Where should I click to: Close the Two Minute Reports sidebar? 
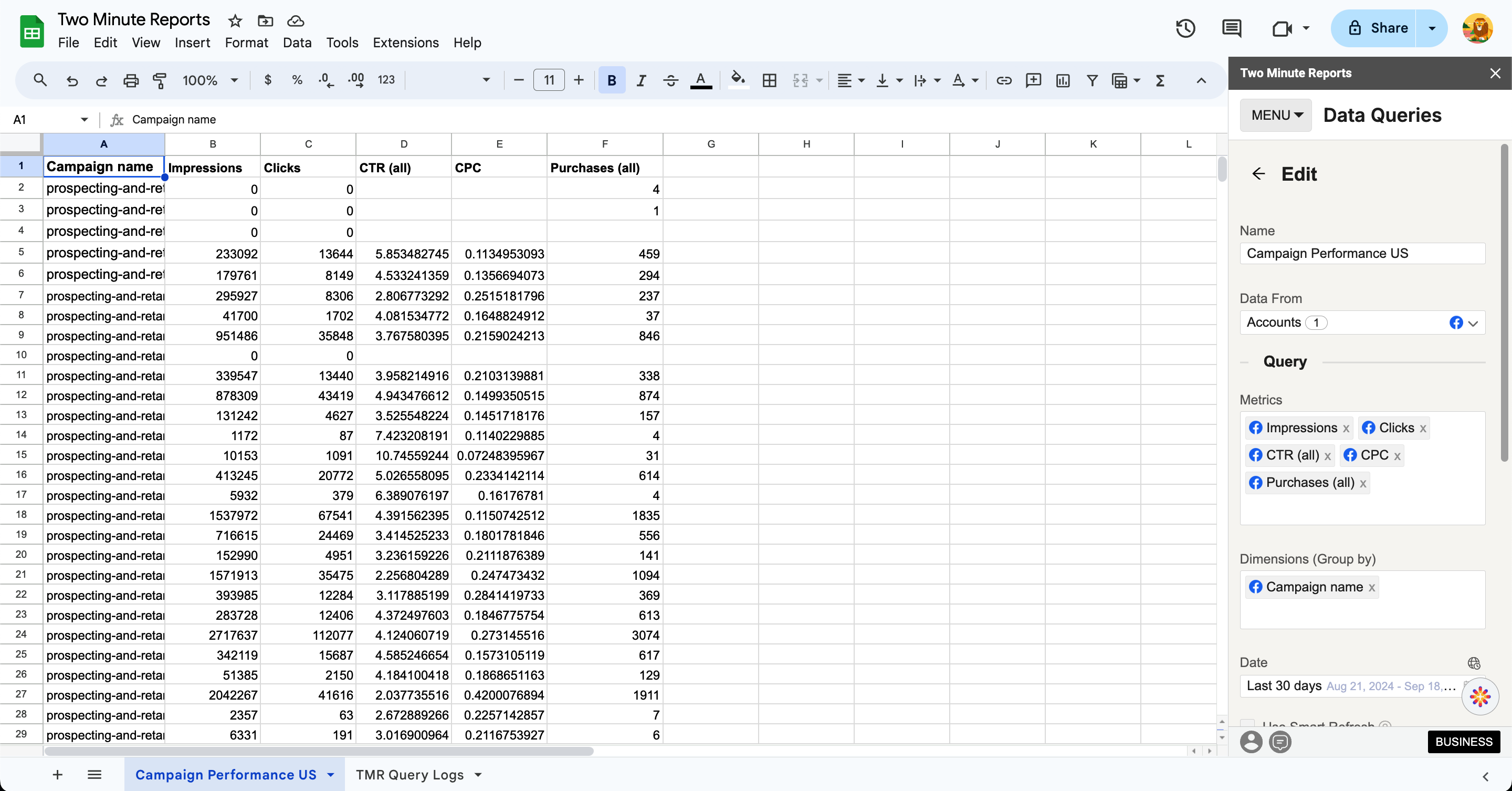(1495, 74)
